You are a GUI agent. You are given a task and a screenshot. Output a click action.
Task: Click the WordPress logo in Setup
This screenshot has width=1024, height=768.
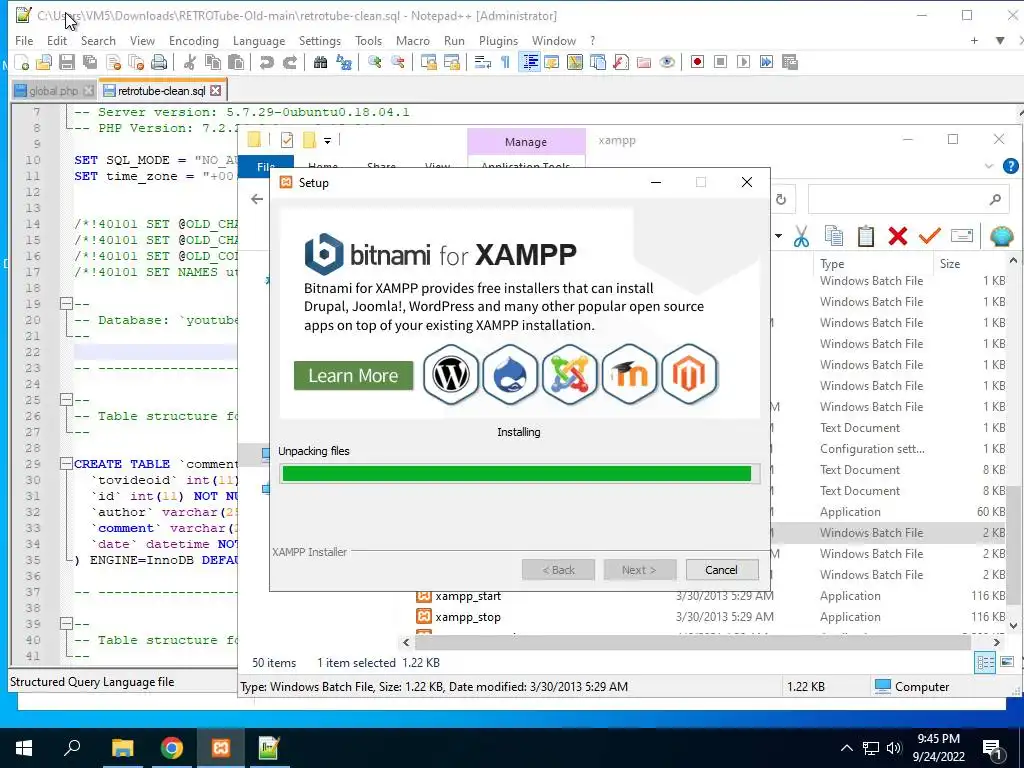[451, 375]
